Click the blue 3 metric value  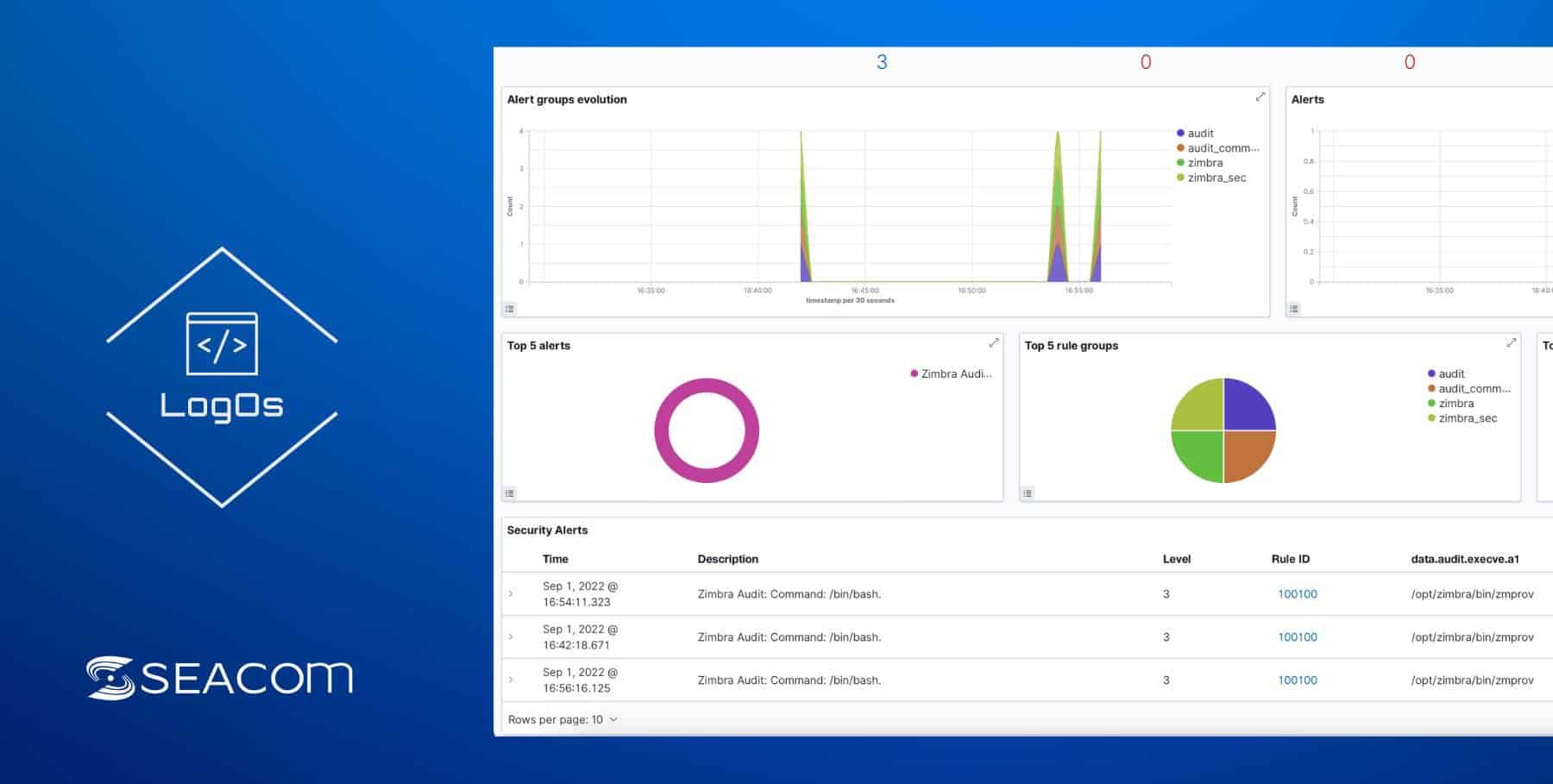[882, 62]
